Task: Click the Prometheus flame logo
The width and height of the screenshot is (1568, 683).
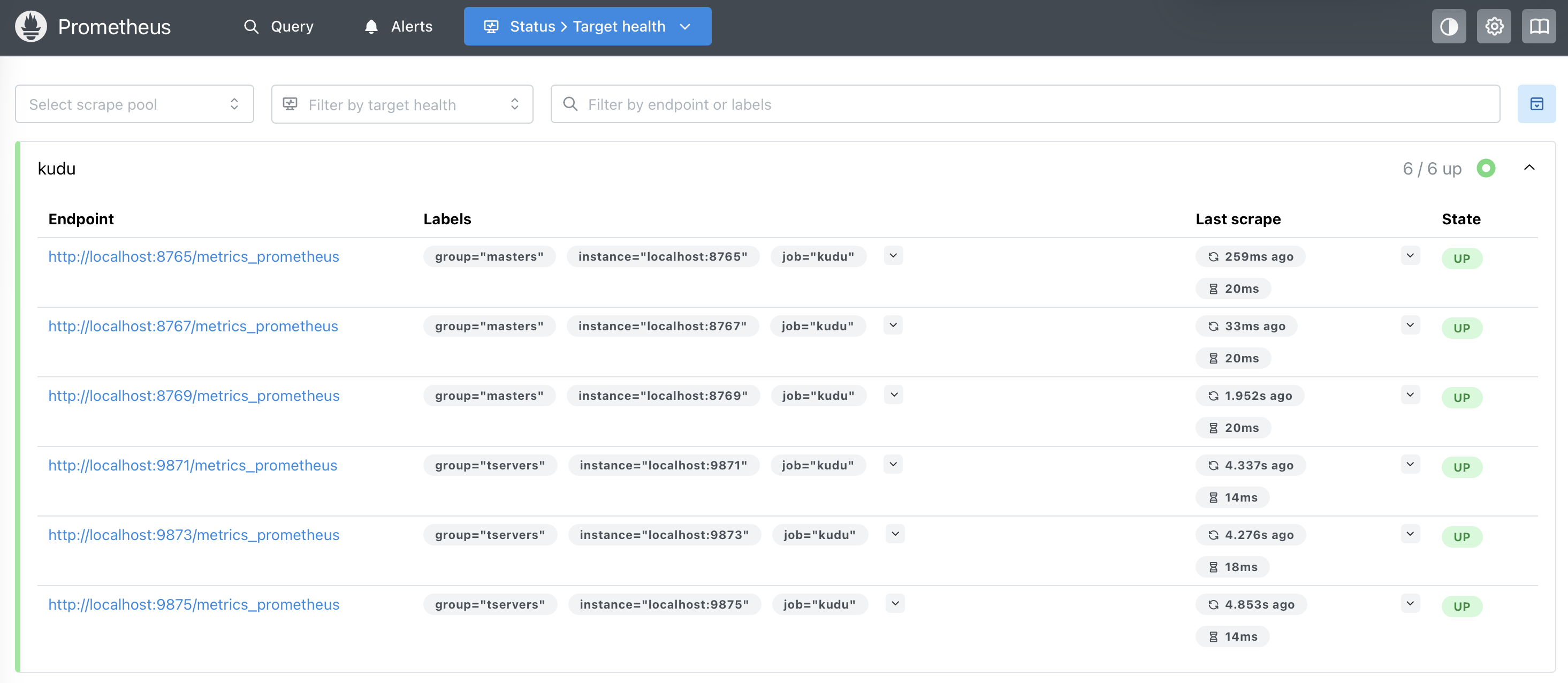Action: (x=31, y=26)
